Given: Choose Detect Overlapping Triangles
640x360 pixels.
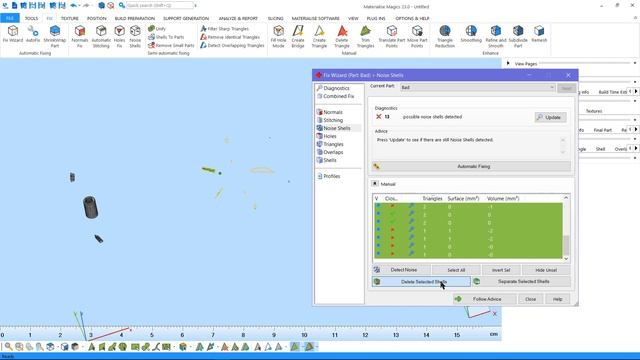Looking at the screenshot, I should pyautogui.click(x=232, y=45).
